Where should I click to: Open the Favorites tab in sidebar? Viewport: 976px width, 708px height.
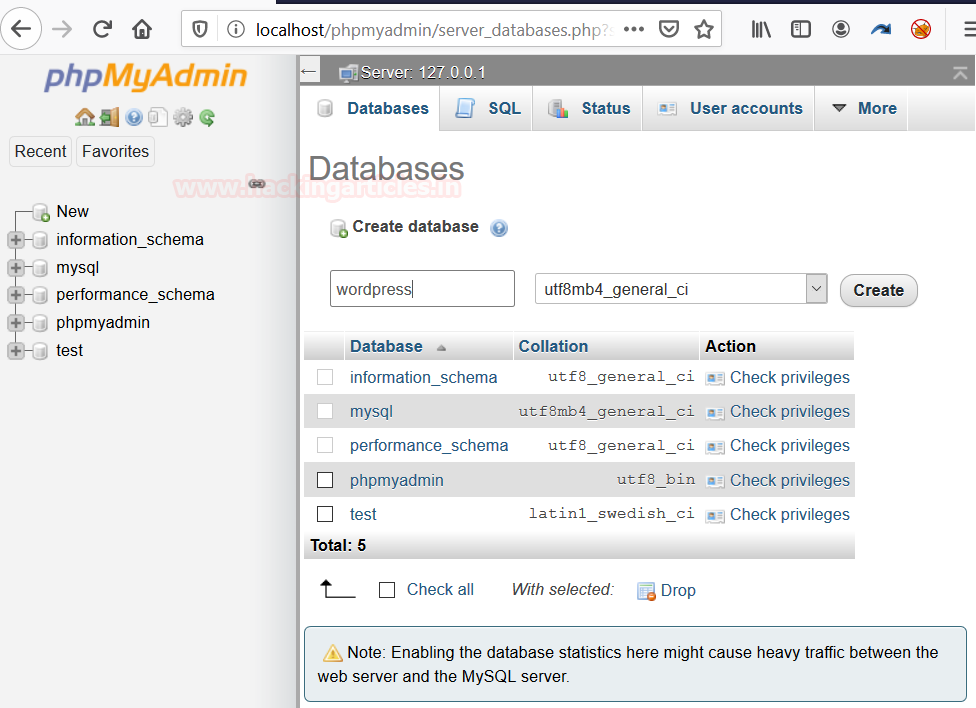pos(115,151)
